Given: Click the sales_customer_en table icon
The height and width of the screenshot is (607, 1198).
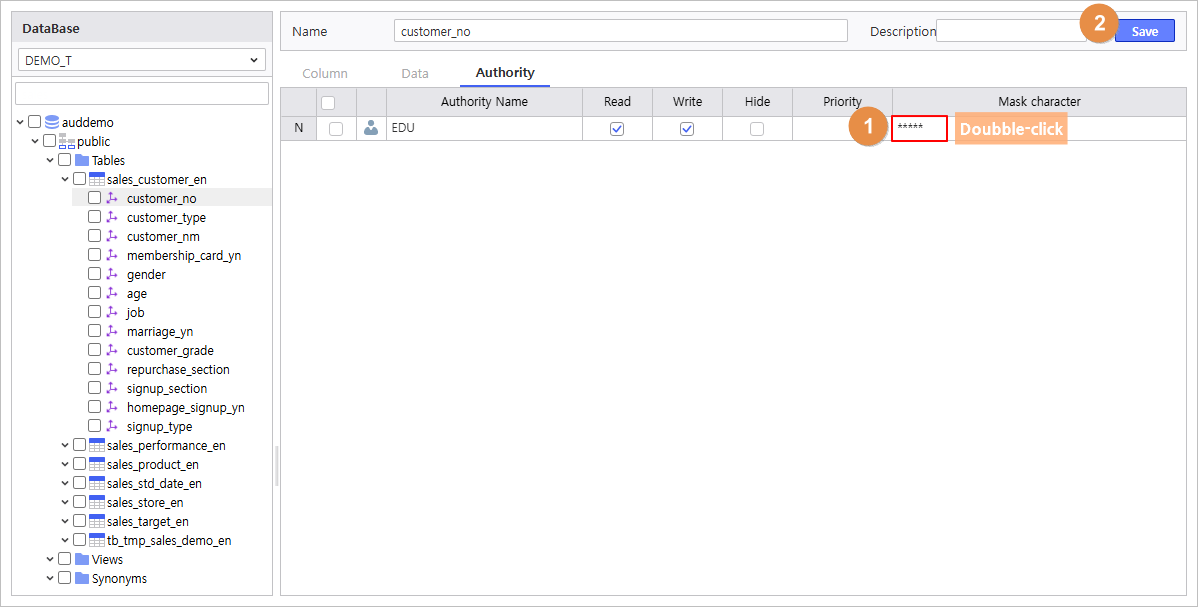Looking at the screenshot, I should [97, 179].
